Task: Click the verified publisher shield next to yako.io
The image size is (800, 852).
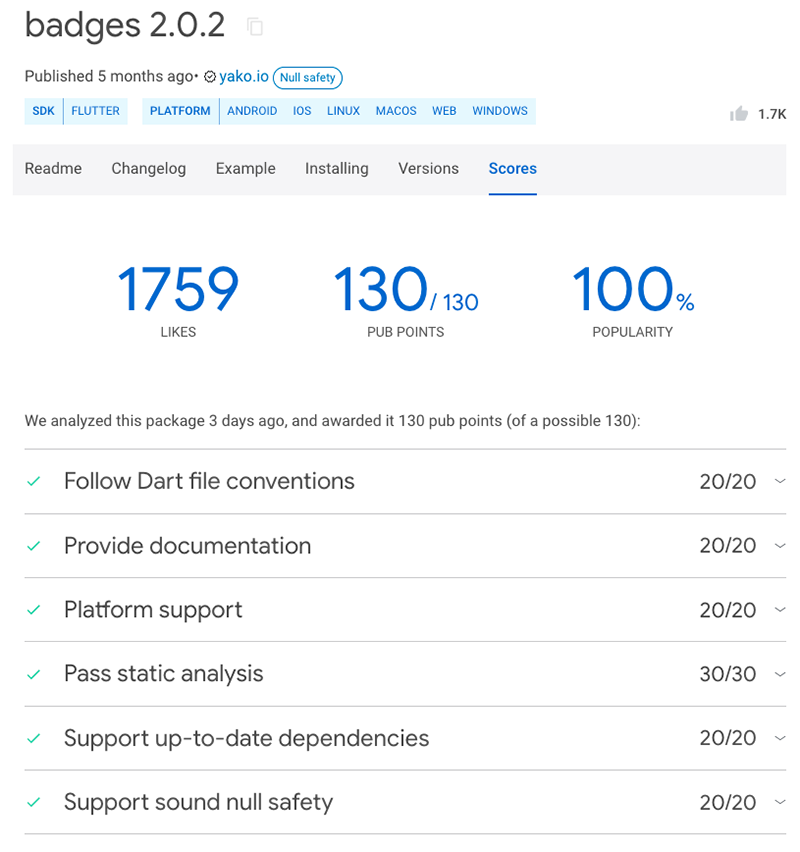Action: point(210,77)
